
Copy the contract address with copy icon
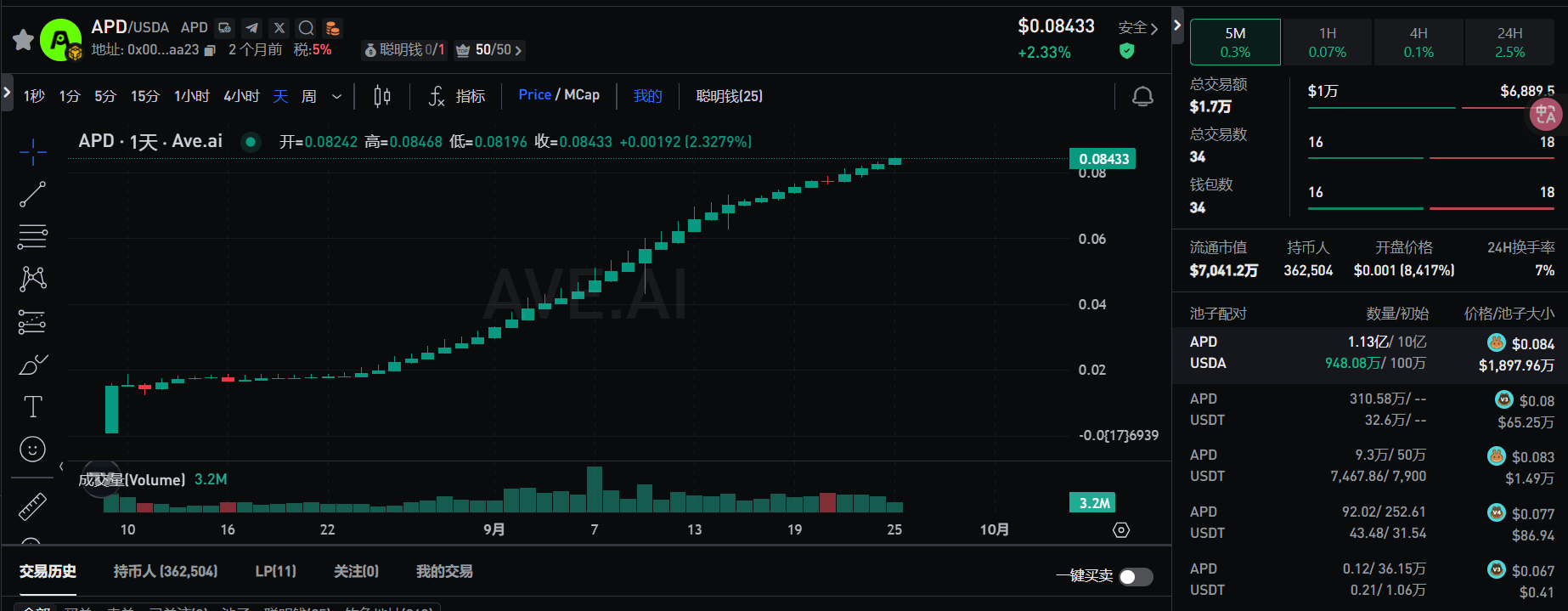click(211, 50)
